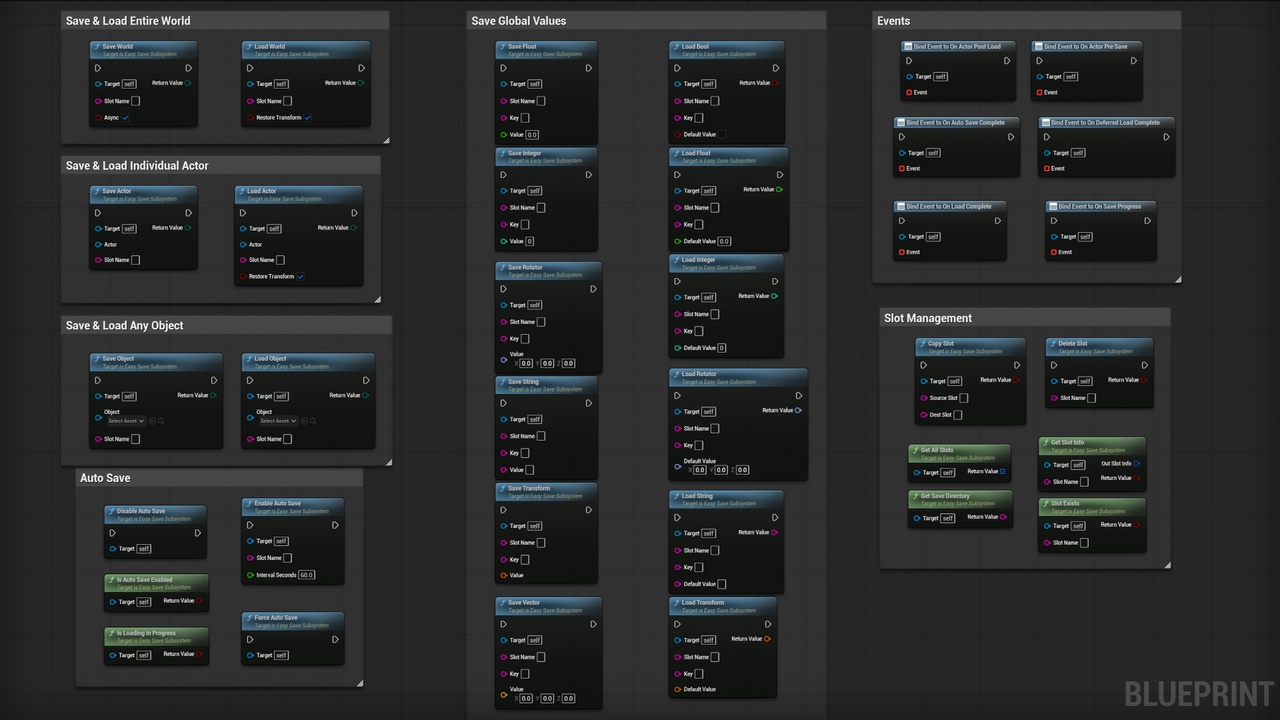Select the Get Save Directory node title

[x=945, y=496]
